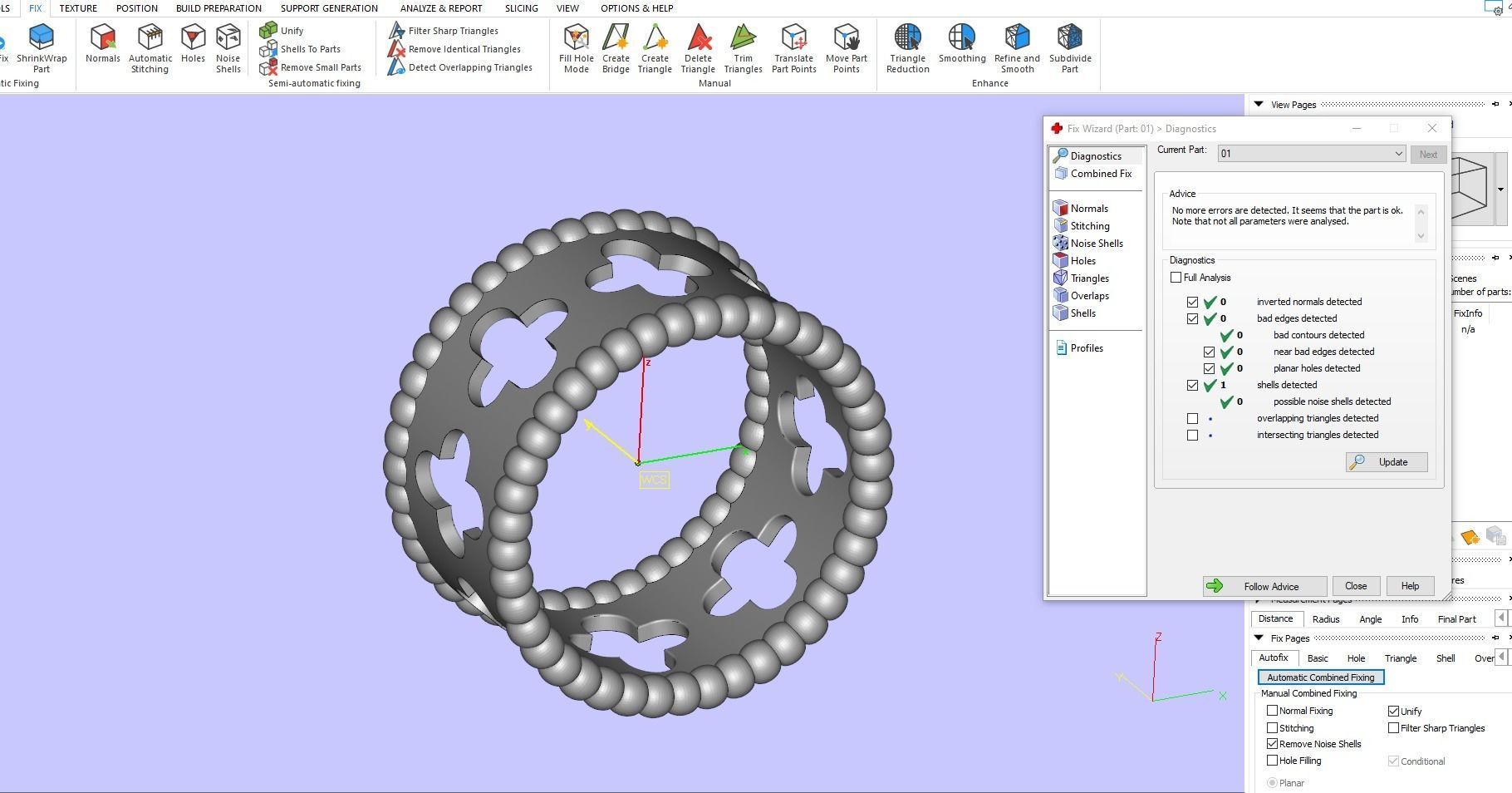Open SUPPORT GENERATION tab

[329, 8]
